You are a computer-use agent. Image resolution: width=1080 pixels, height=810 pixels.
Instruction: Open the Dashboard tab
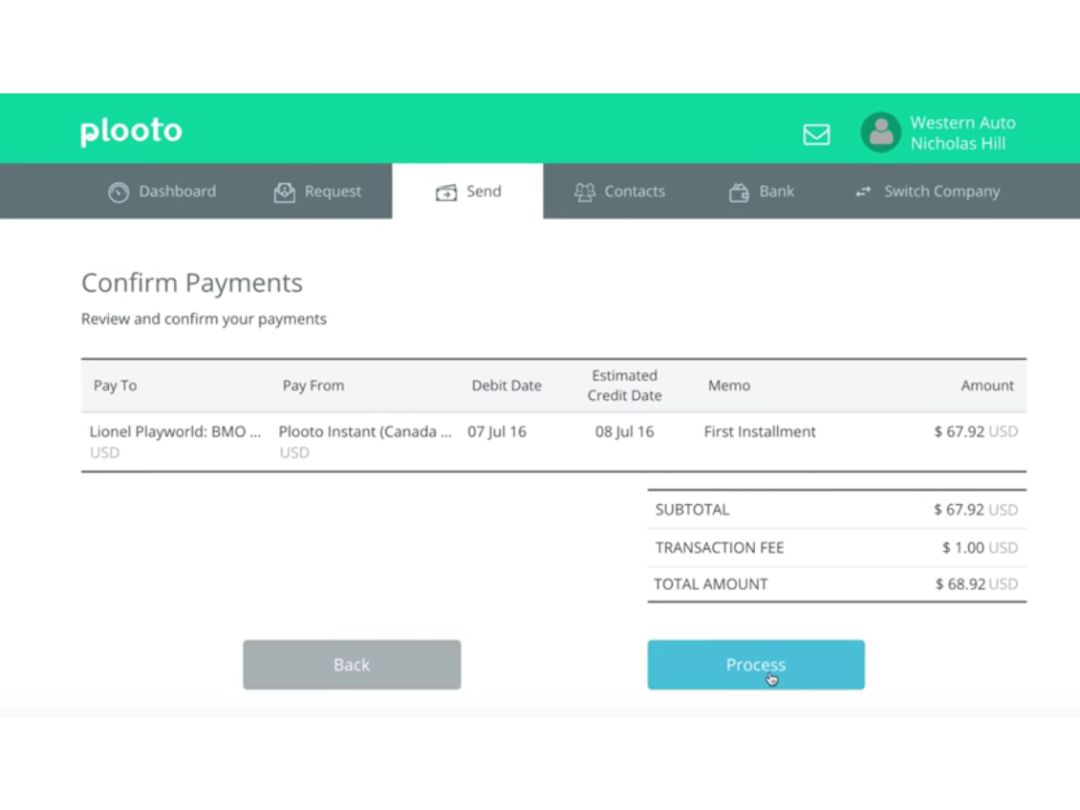tap(163, 191)
